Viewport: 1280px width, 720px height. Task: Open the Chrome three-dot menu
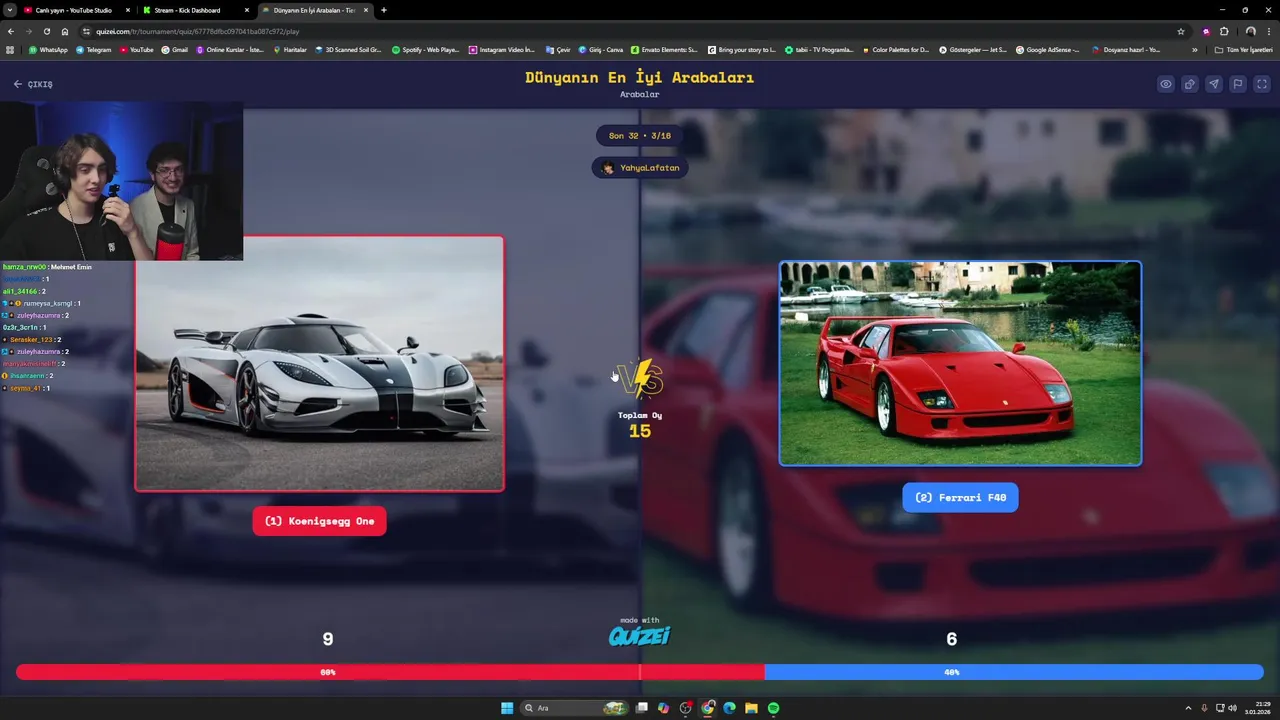tap(1268, 31)
